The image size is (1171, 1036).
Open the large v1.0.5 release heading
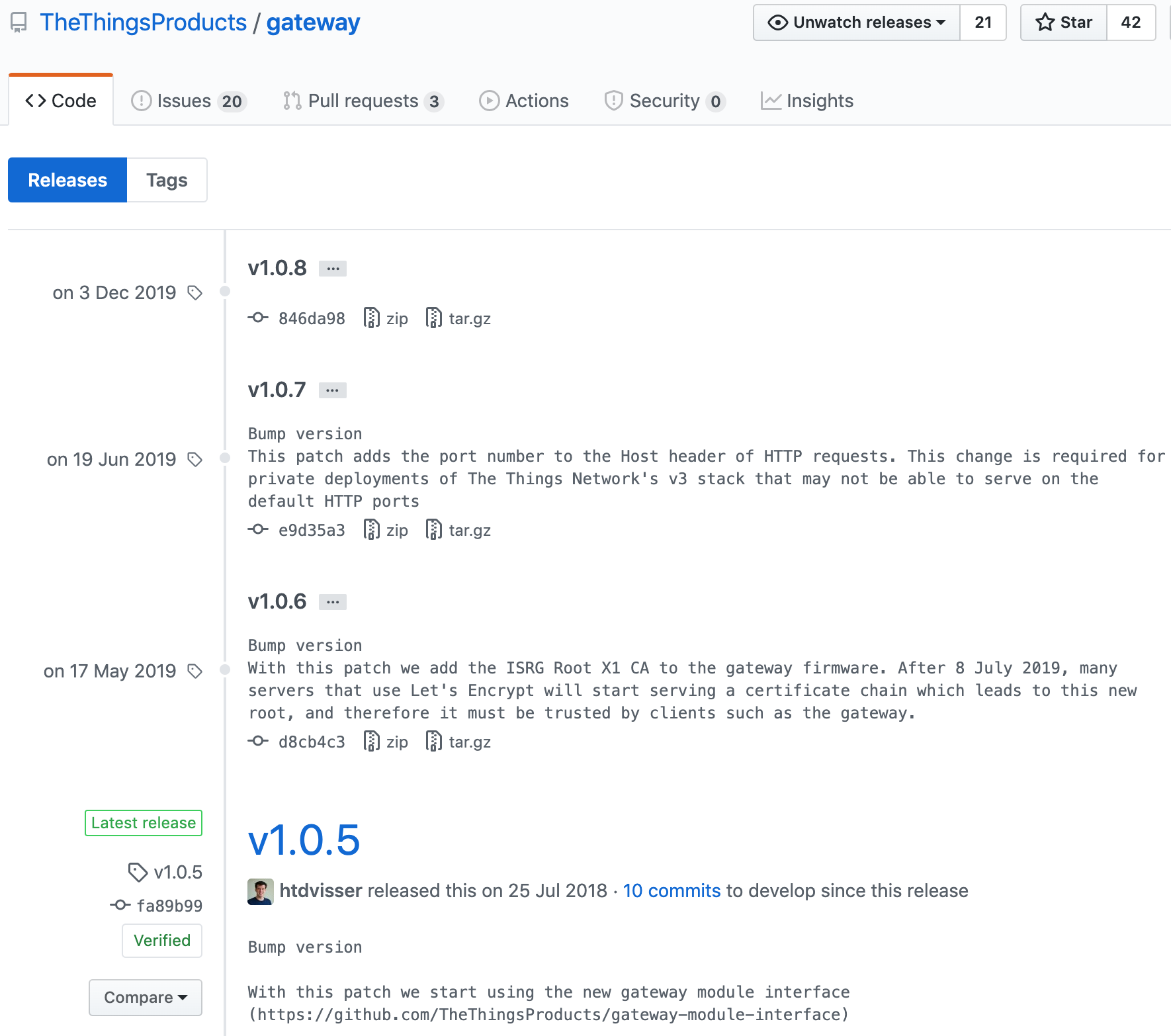pyautogui.click(x=304, y=840)
